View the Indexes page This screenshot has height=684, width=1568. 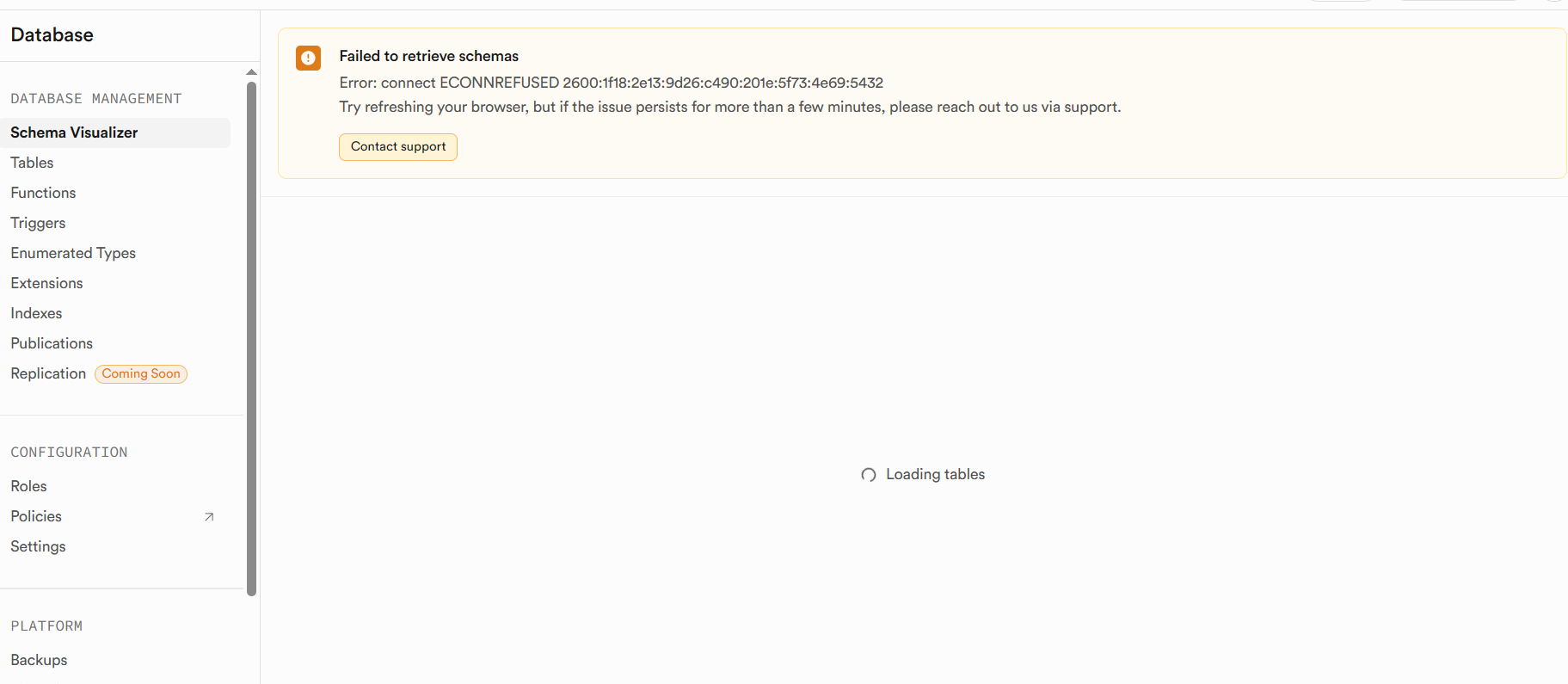(36, 313)
